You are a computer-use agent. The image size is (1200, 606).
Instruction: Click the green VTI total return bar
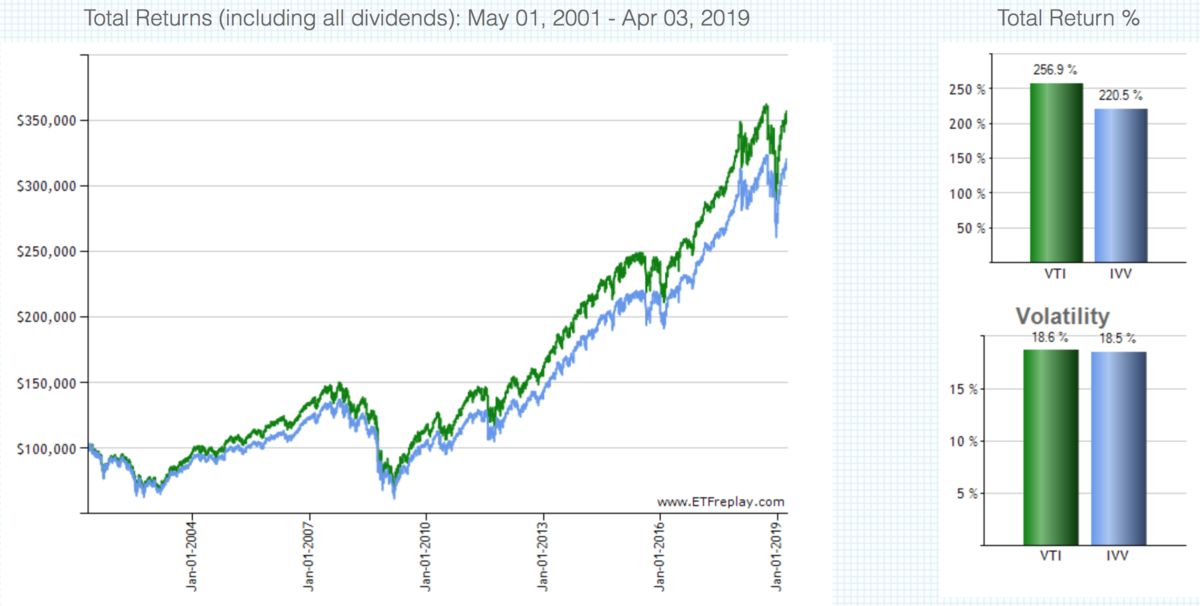coord(1056,173)
